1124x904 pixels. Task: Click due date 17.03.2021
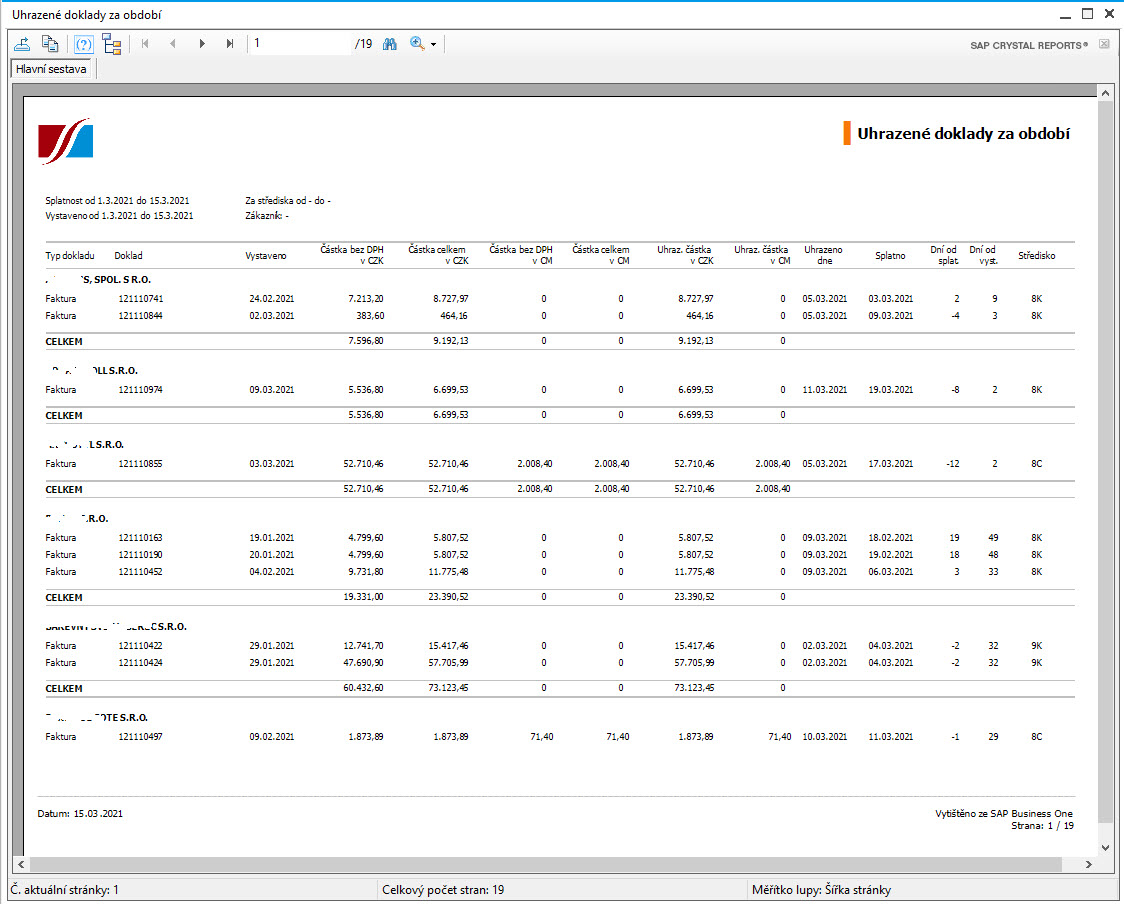click(x=891, y=464)
